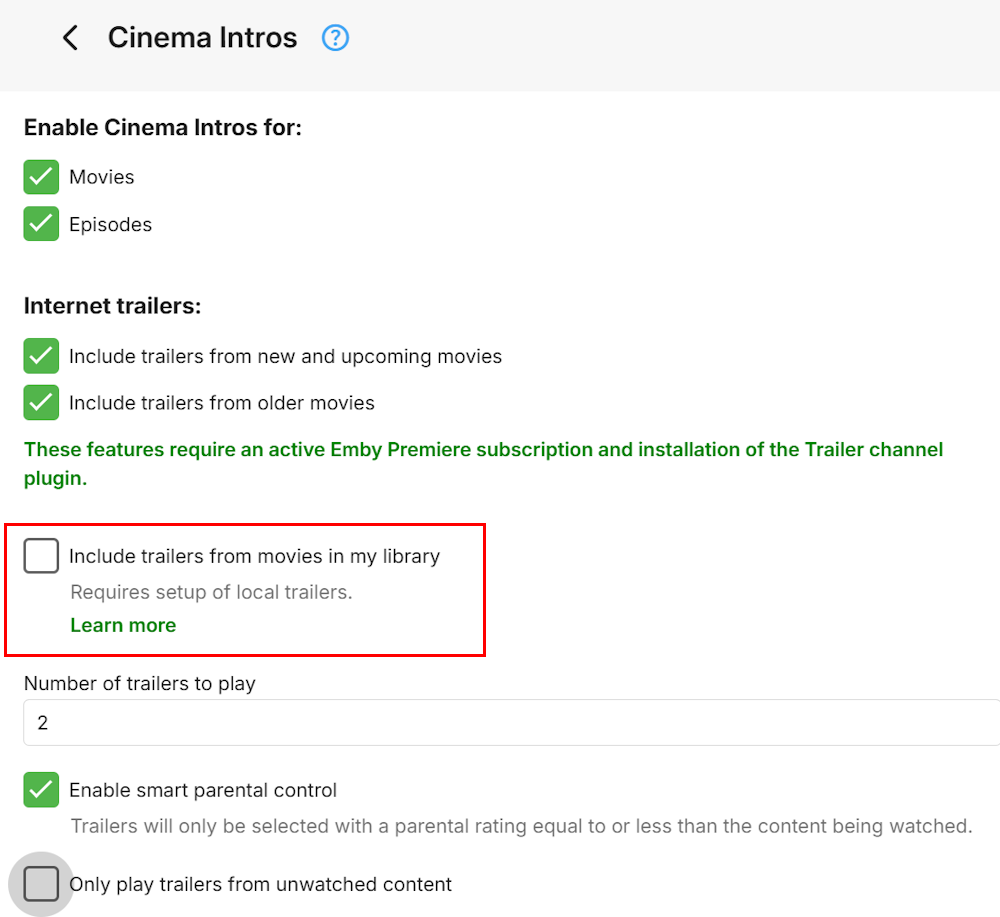Viewport: 1000px width, 917px height.
Task: Click the green Emby Premiere subscription notice
Action: [483, 463]
